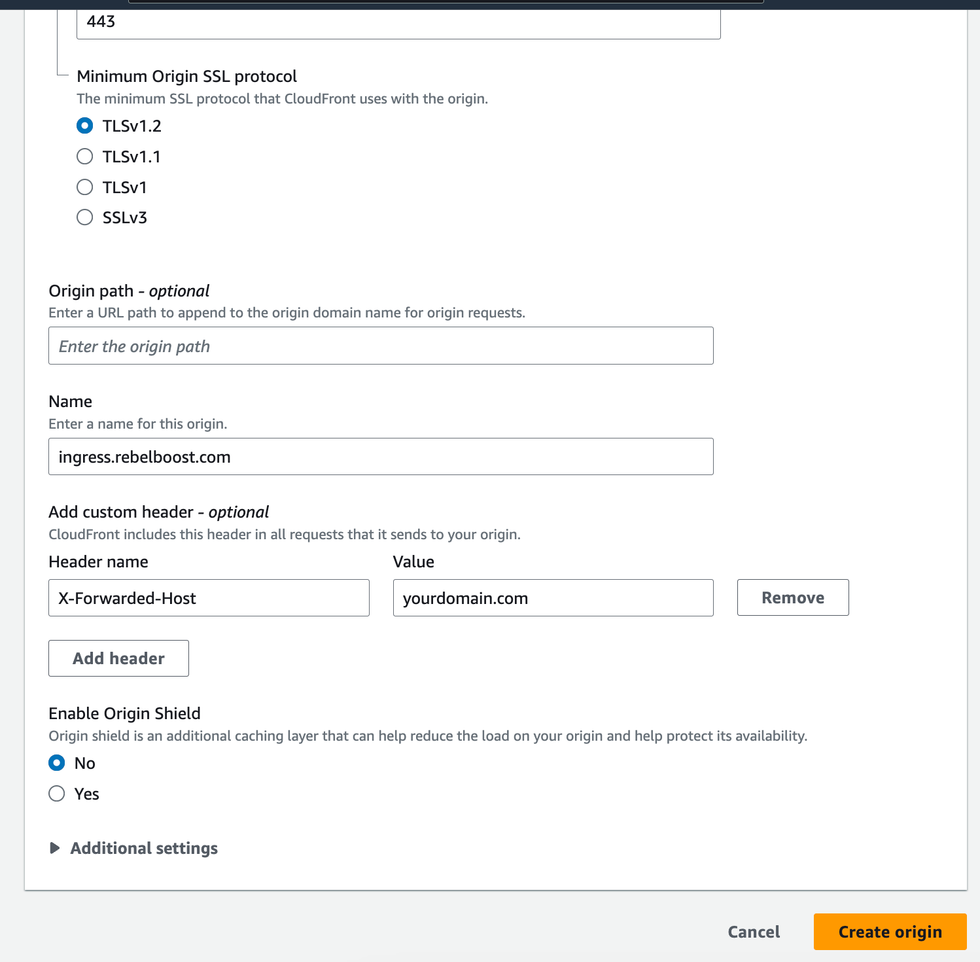Edit the header Value field yourdomain.com
This screenshot has height=962, width=980.
pyautogui.click(x=552, y=598)
